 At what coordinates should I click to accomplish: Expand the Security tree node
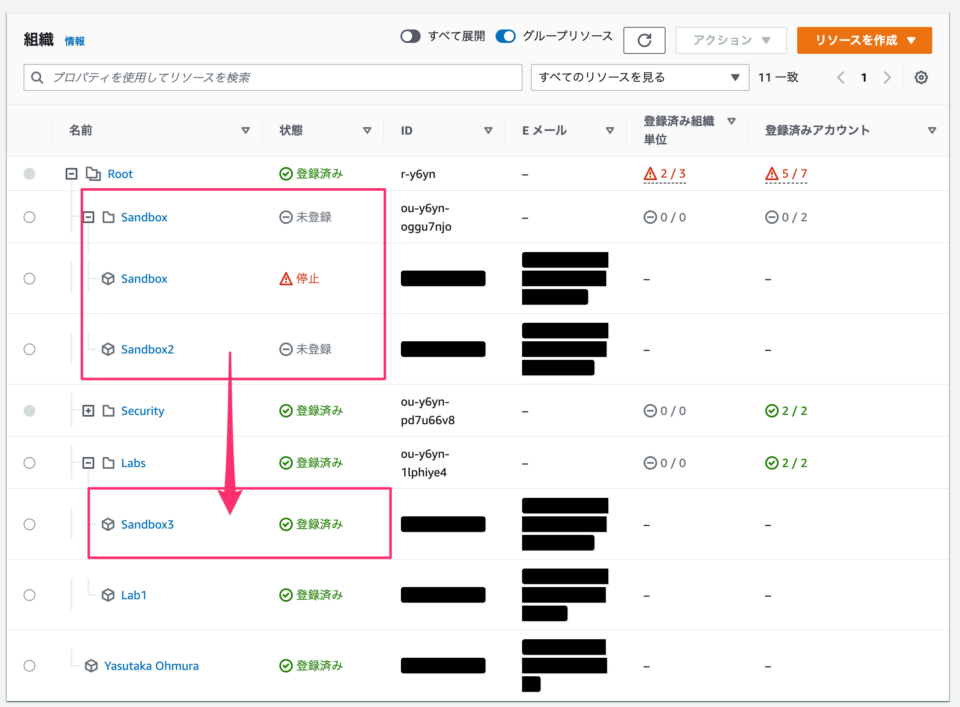coord(88,410)
